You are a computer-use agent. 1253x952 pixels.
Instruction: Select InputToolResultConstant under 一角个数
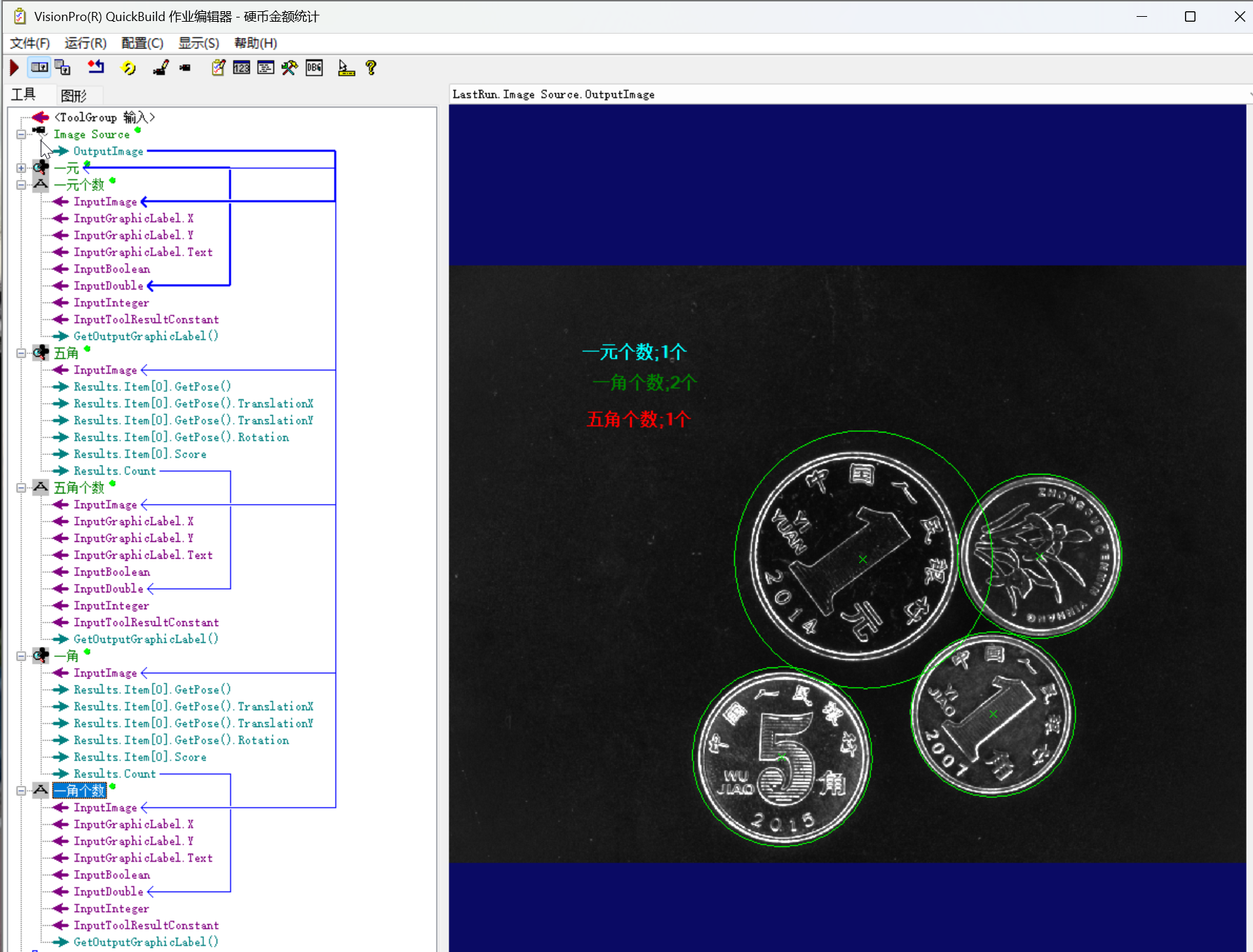tap(146, 925)
